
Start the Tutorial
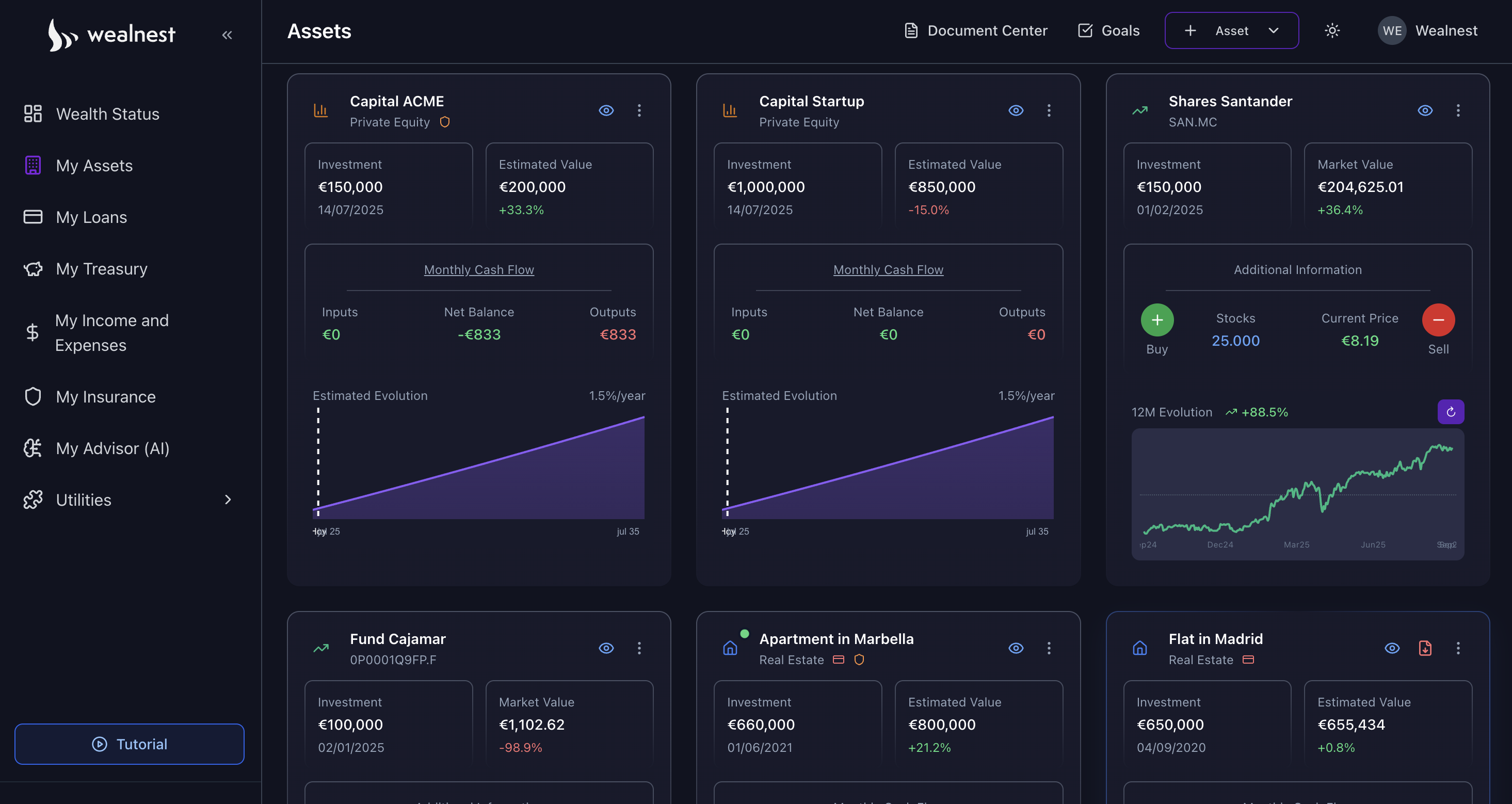pos(129,744)
